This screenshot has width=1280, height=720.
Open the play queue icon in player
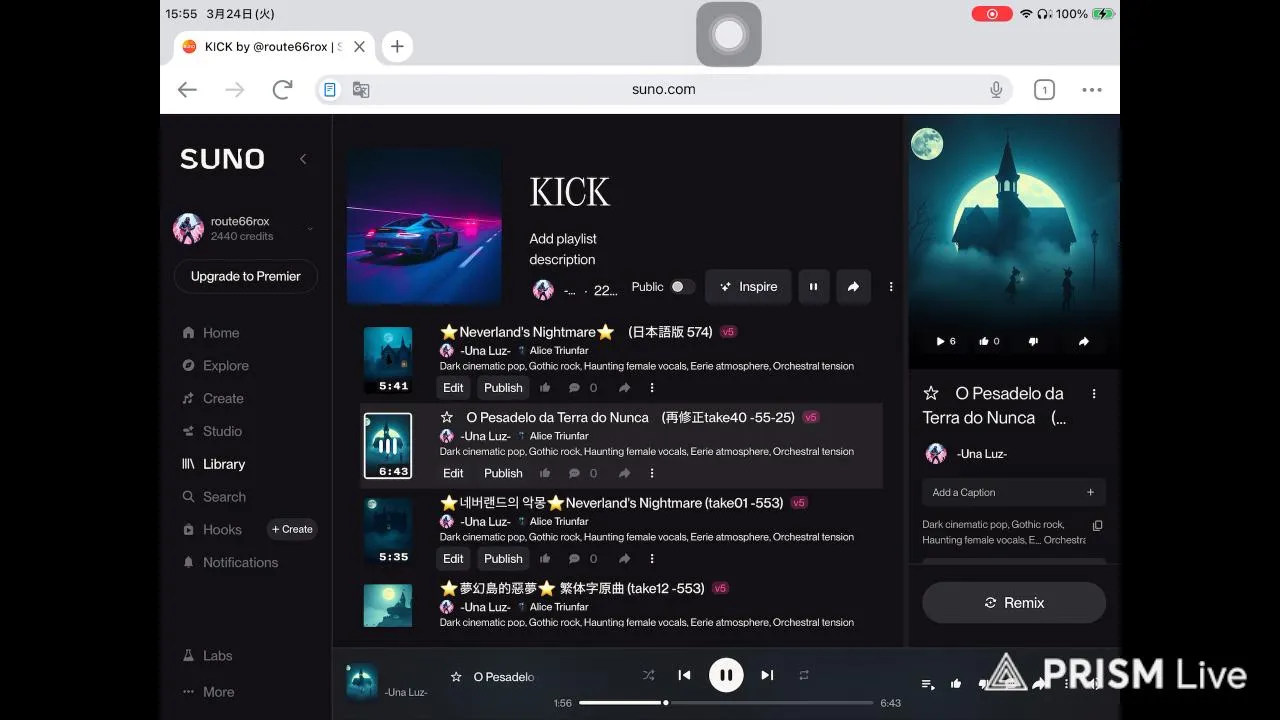point(928,684)
